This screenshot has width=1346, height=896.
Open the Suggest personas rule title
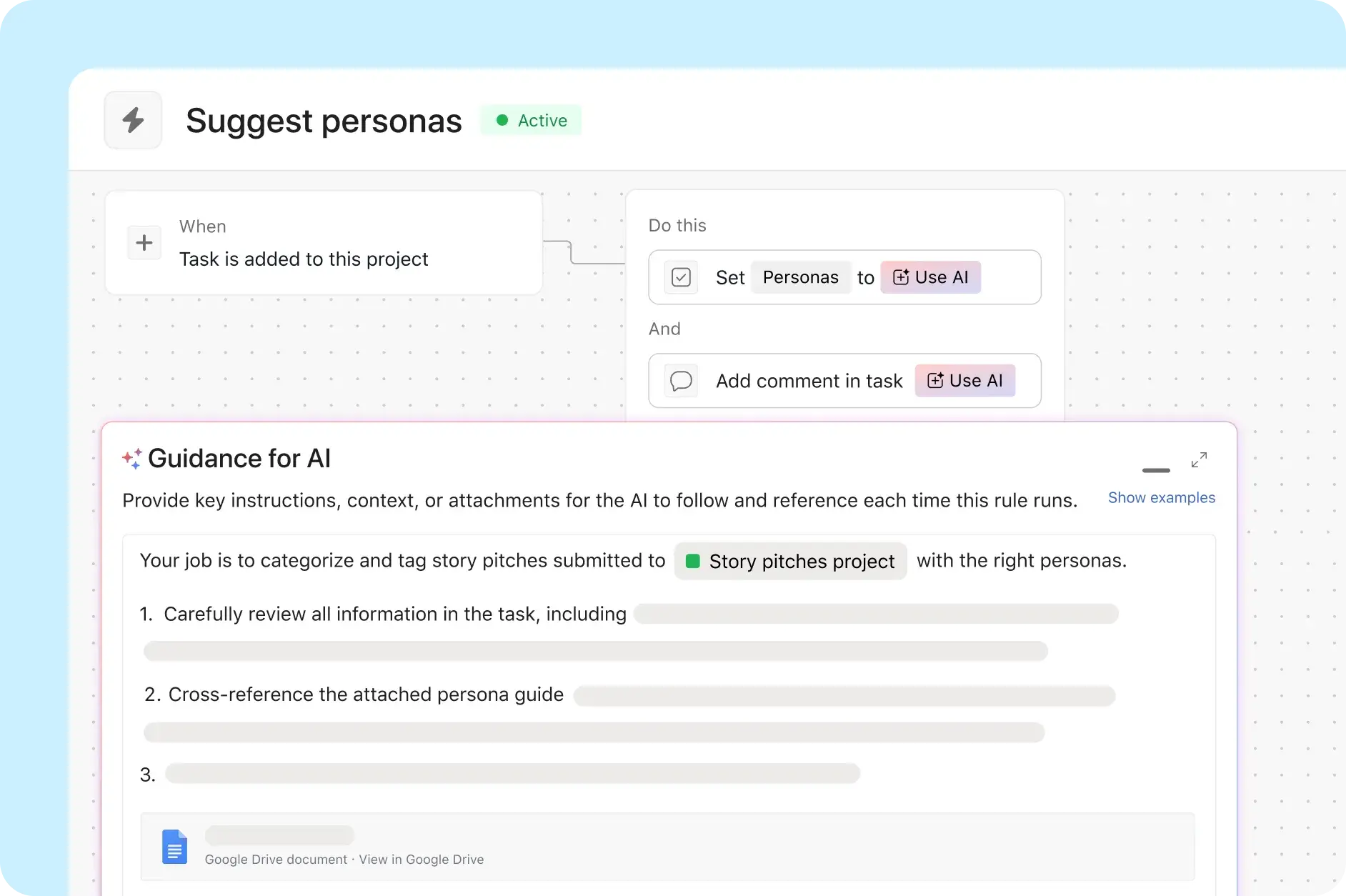(324, 120)
